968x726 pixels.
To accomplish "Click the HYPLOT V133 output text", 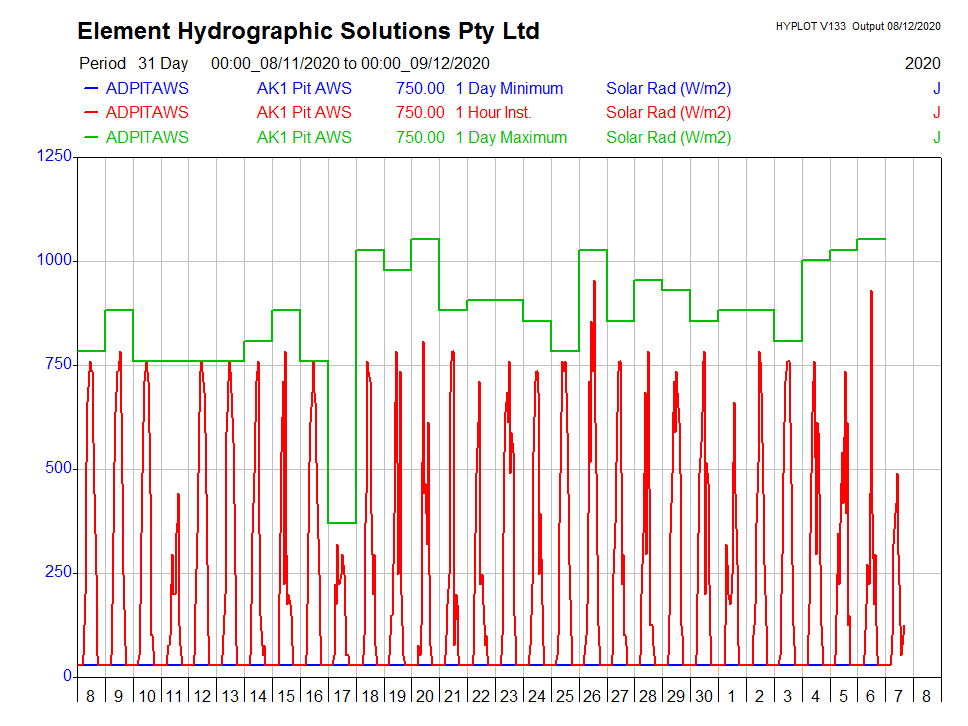I will [x=857, y=26].
